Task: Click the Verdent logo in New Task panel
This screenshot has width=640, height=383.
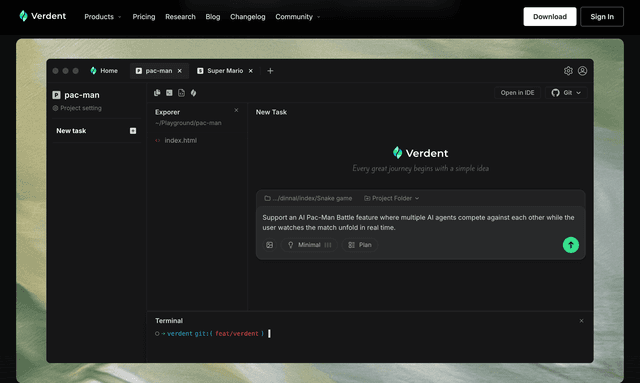Action: pyautogui.click(x=420, y=153)
